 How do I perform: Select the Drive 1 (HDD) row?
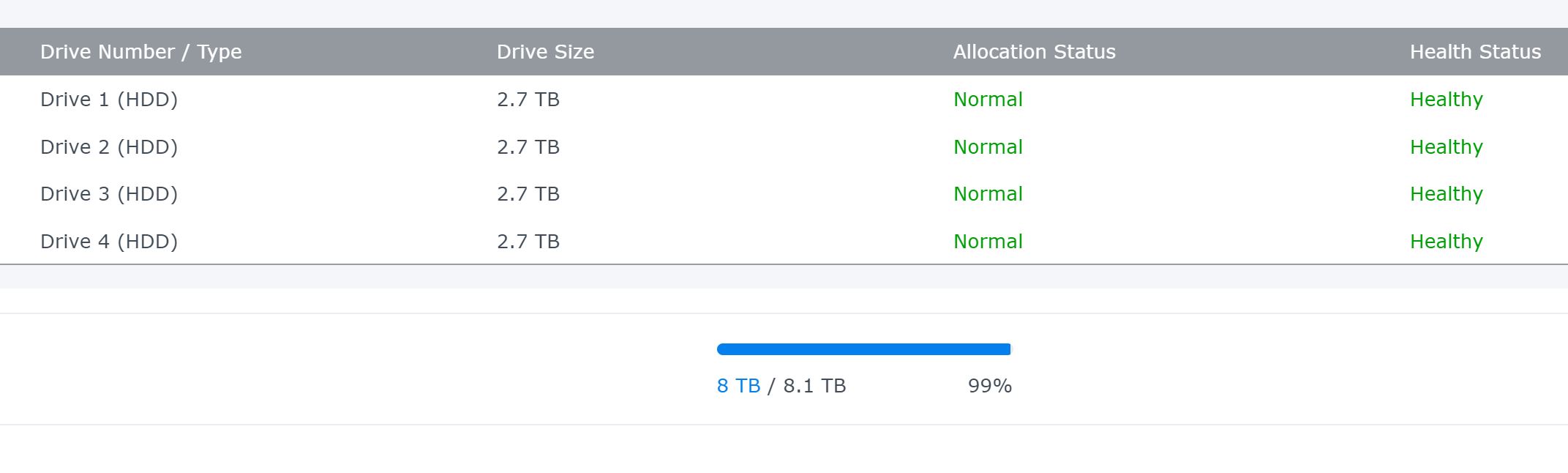point(109,99)
